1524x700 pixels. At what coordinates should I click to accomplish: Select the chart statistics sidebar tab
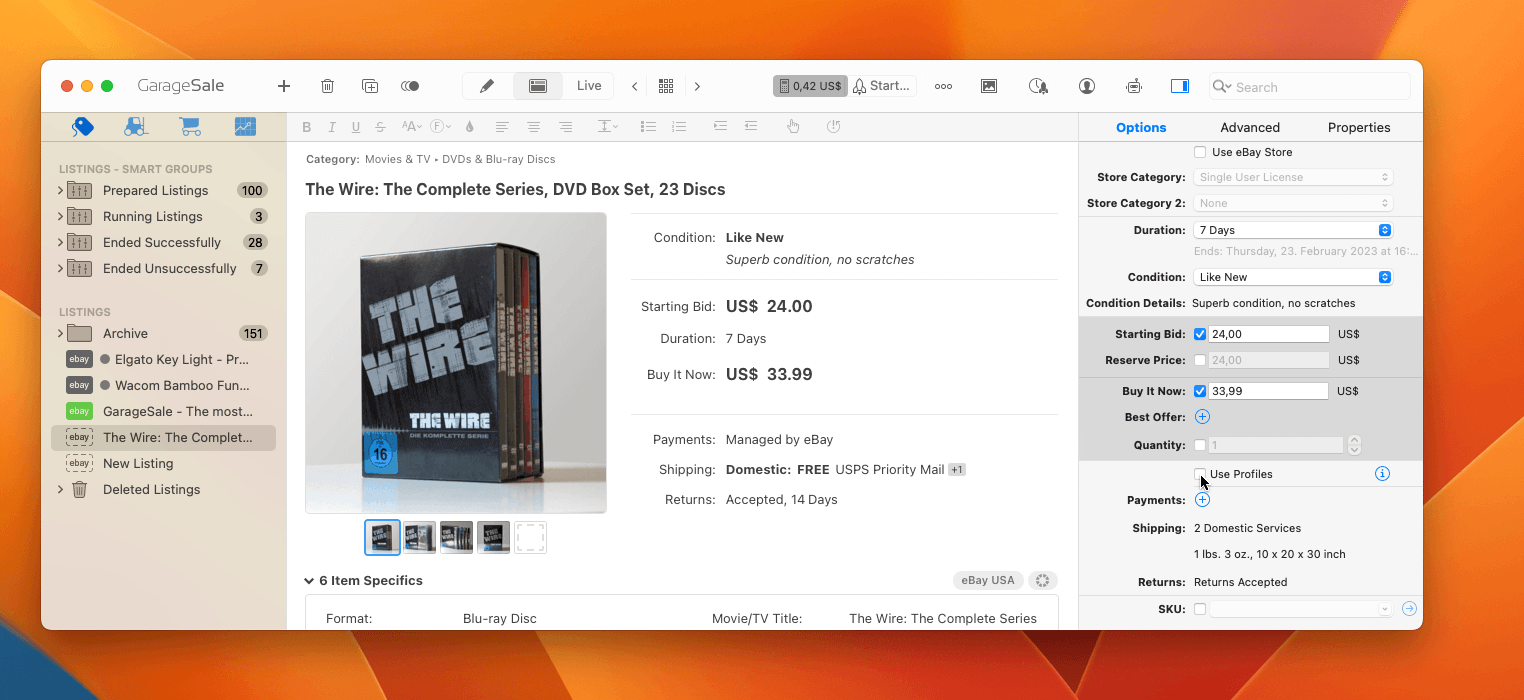point(245,126)
